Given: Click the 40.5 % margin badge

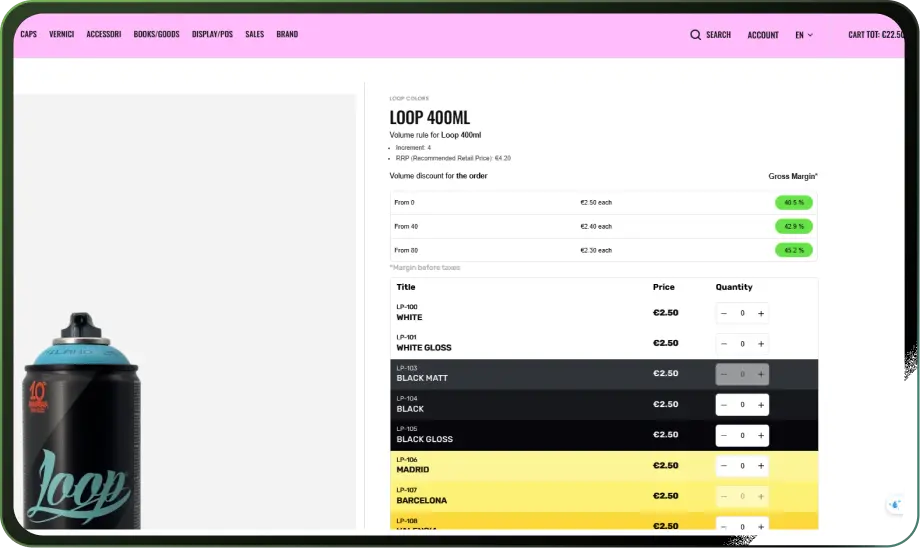Looking at the screenshot, I should pyautogui.click(x=794, y=202).
